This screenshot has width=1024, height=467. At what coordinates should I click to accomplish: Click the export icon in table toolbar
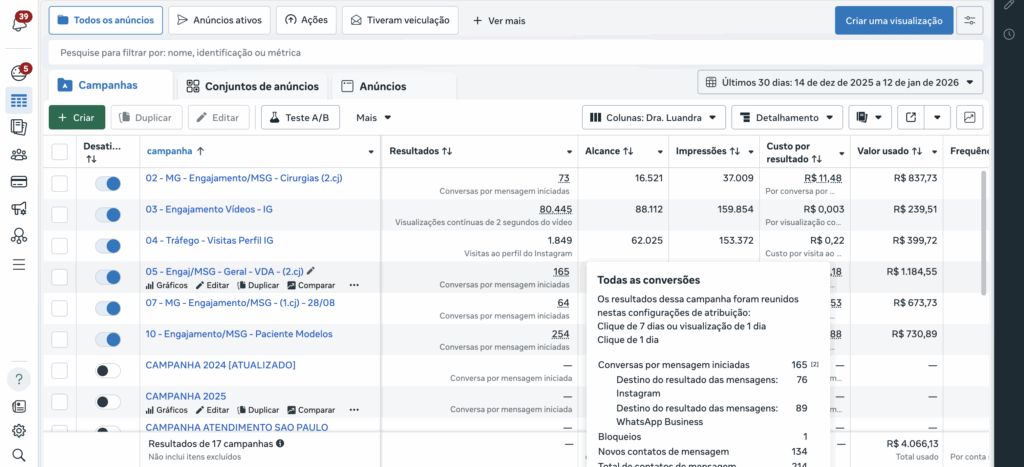(910, 118)
